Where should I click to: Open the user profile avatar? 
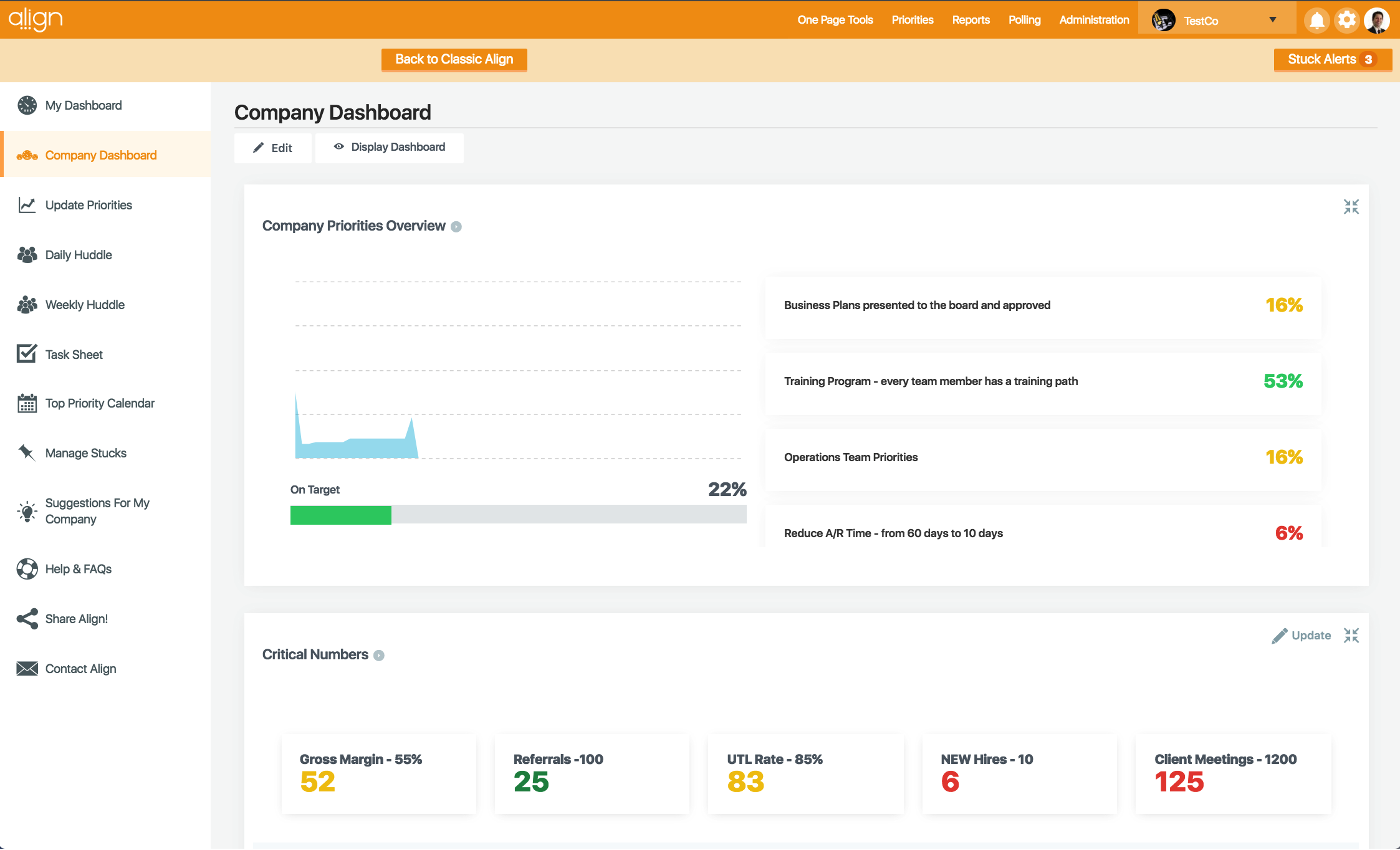[1377, 19]
